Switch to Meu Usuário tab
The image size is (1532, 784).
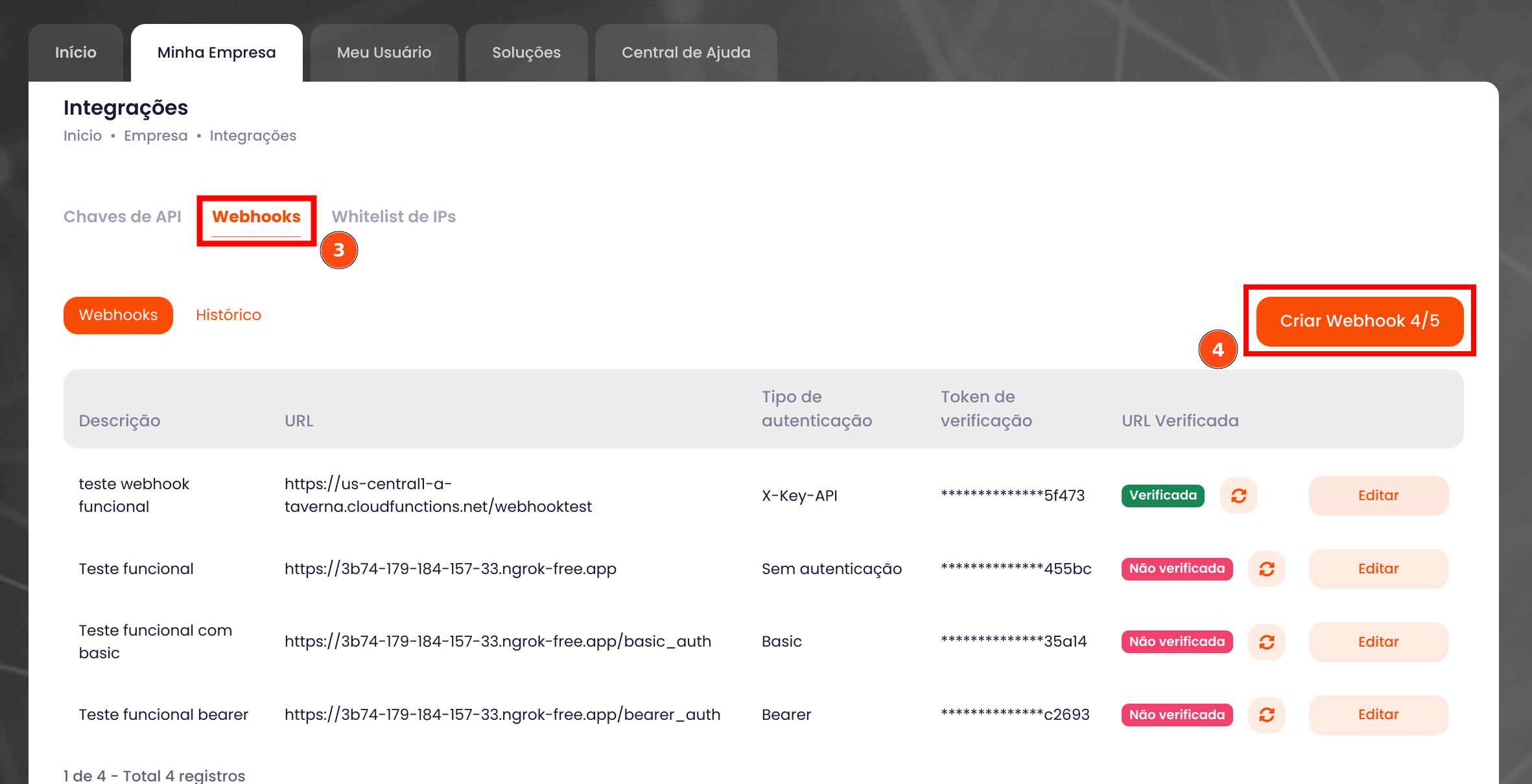[384, 52]
